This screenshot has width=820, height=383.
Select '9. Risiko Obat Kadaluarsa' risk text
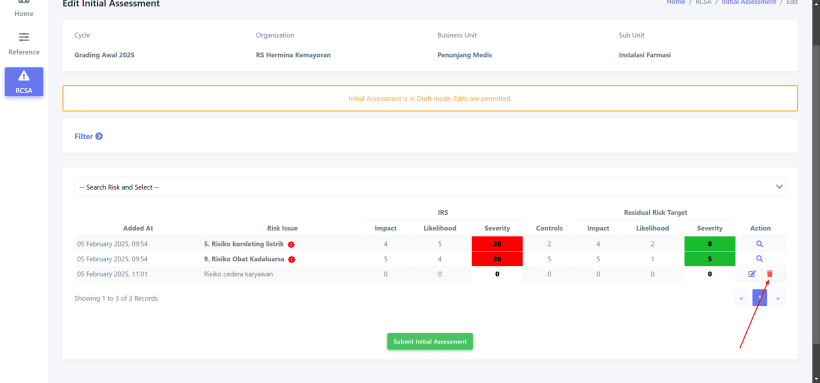[x=244, y=258]
